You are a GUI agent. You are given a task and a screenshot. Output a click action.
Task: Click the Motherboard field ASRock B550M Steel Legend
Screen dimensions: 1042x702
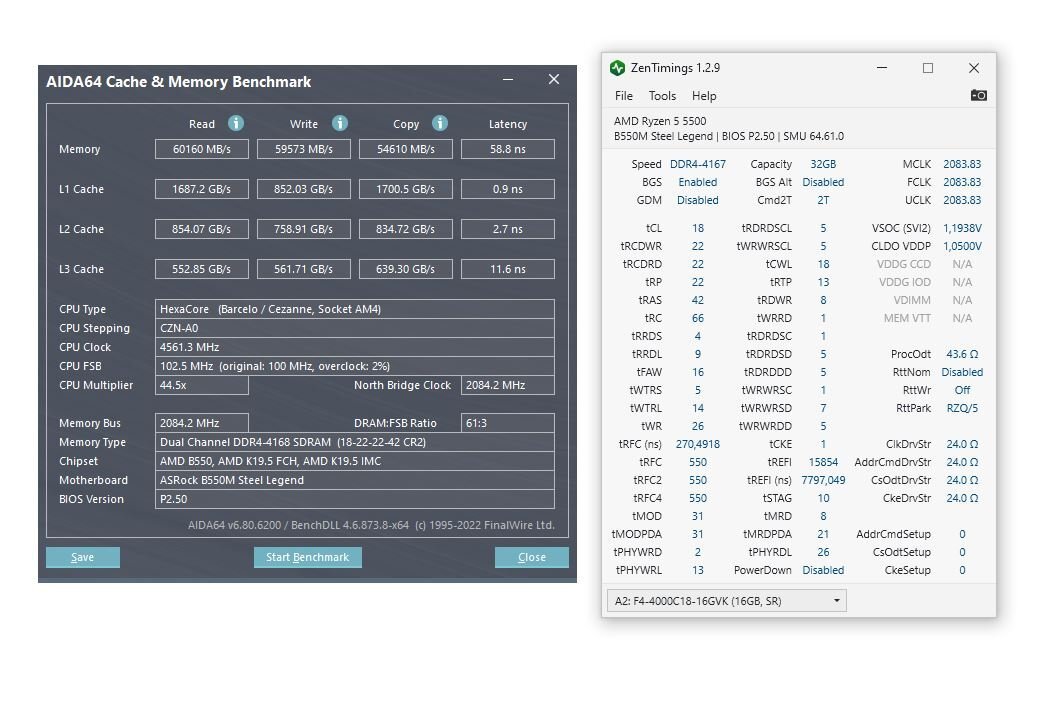click(x=355, y=480)
